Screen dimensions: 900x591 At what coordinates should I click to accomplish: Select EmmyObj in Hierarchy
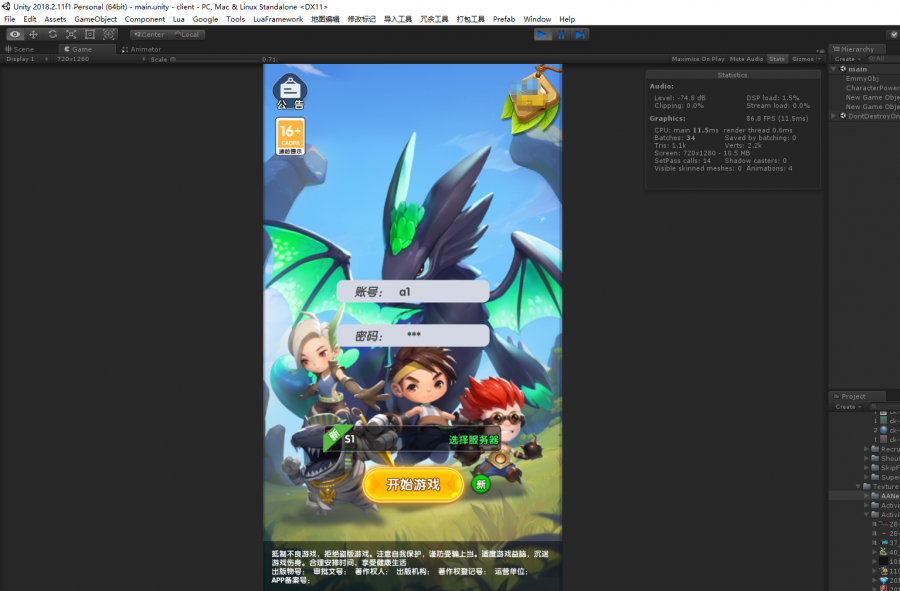[862, 79]
